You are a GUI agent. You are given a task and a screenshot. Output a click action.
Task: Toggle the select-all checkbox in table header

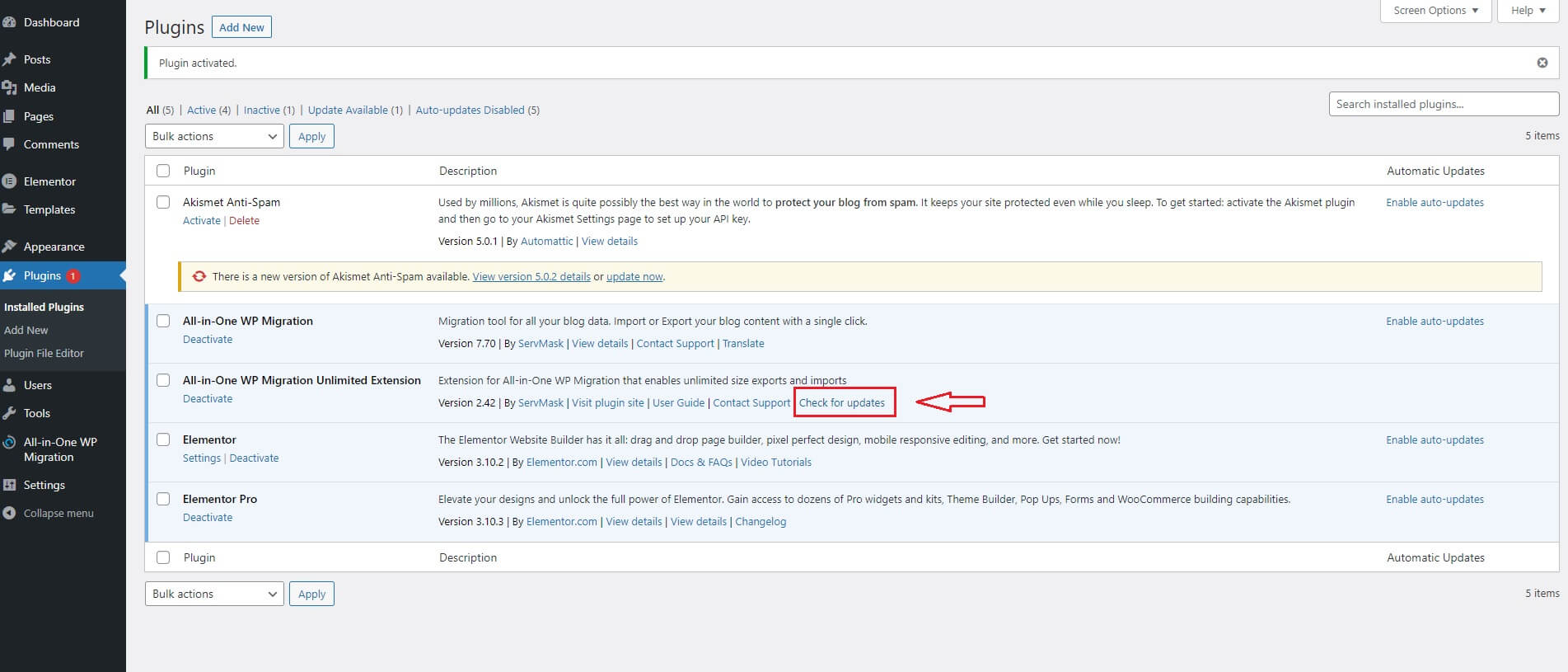[x=163, y=171]
